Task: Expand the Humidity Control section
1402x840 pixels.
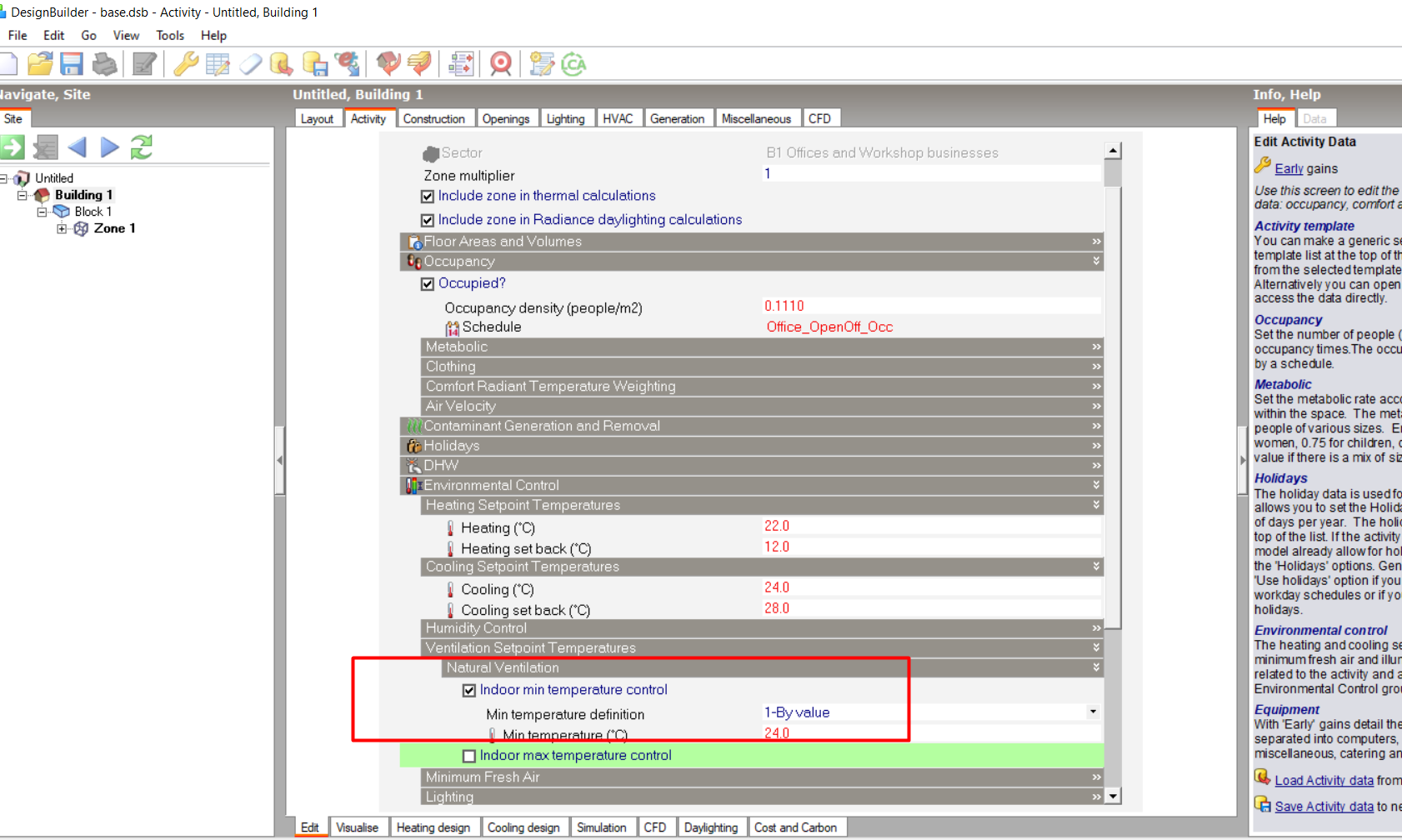Action: point(762,628)
